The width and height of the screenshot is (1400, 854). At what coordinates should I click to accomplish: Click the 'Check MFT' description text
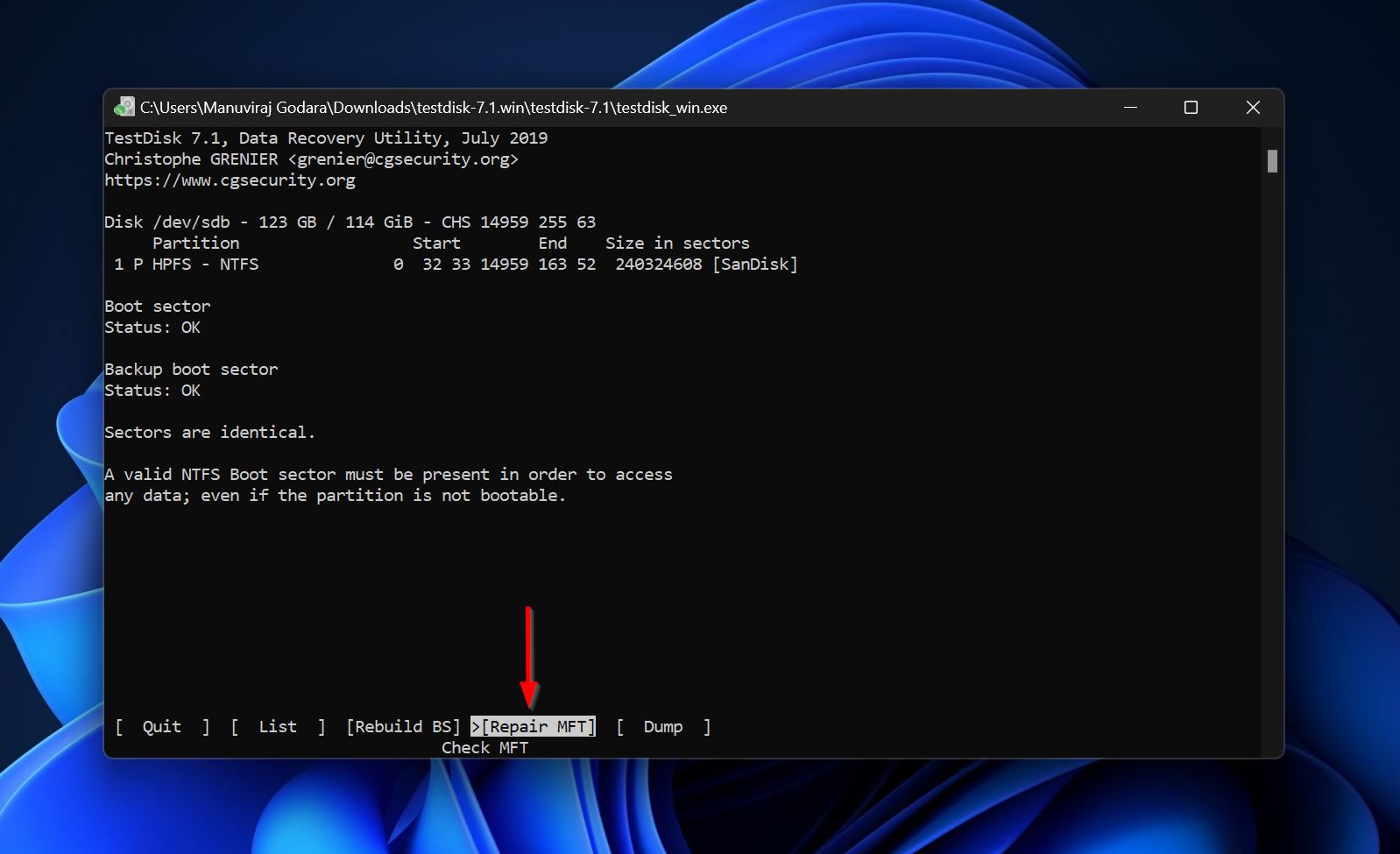tap(484, 748)
